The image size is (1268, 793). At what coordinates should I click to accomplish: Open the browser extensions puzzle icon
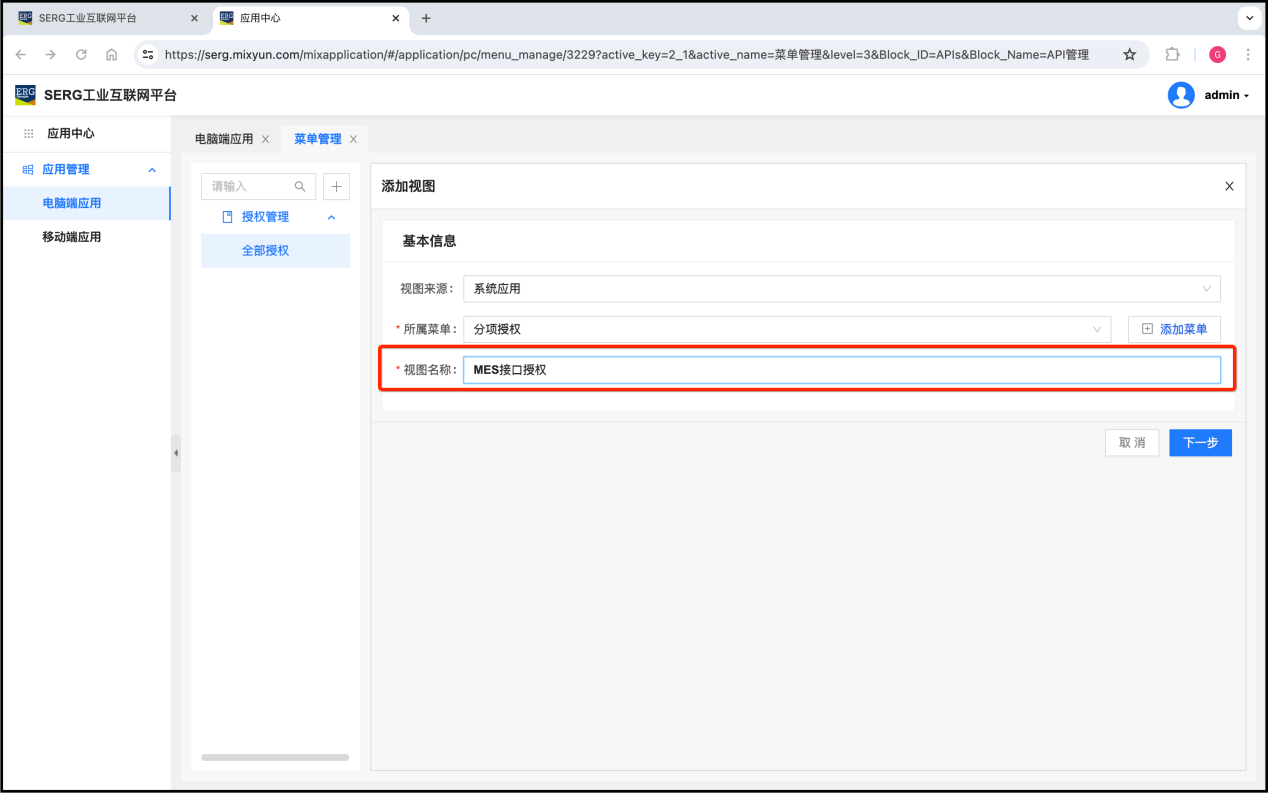1173,55
